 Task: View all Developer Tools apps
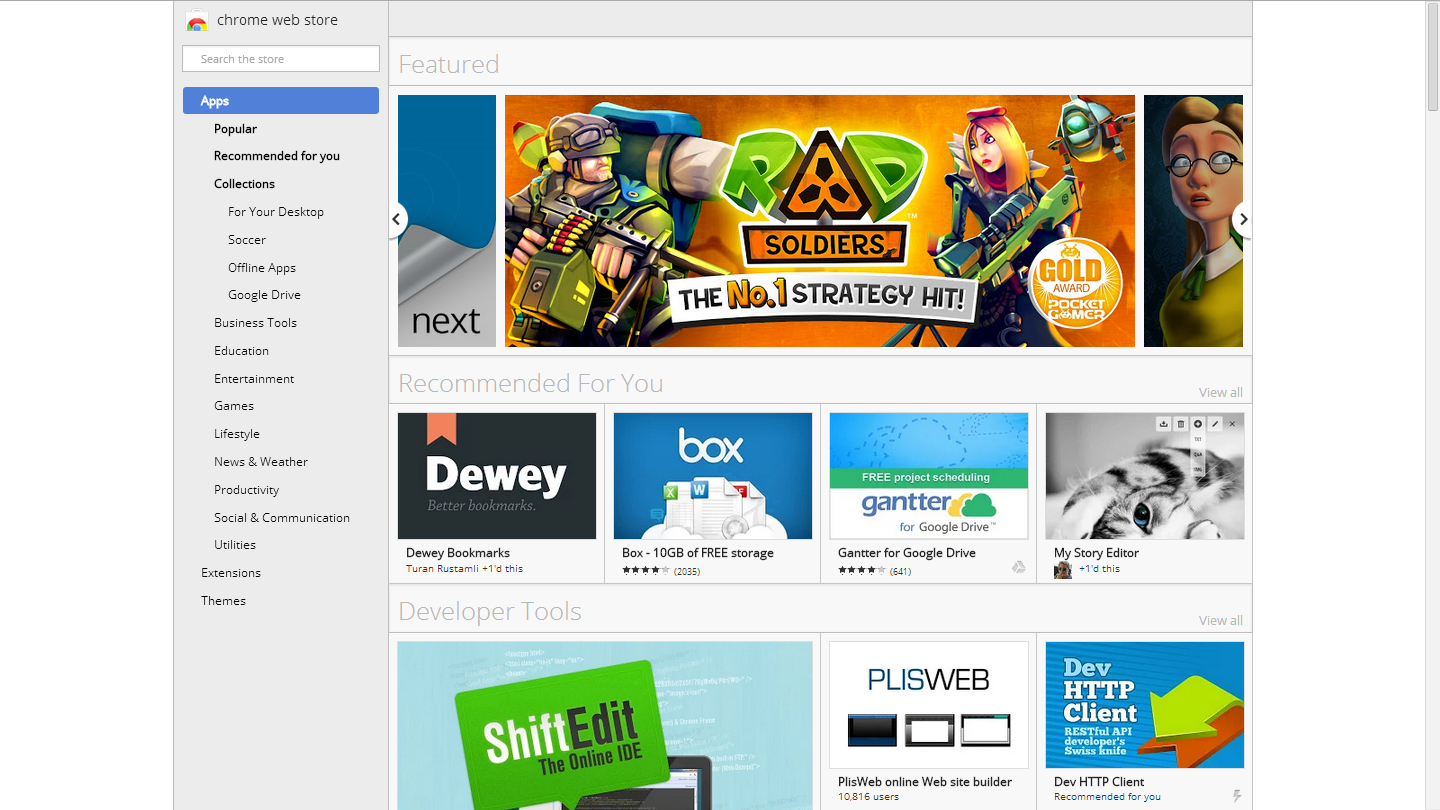click(1221, 621)
